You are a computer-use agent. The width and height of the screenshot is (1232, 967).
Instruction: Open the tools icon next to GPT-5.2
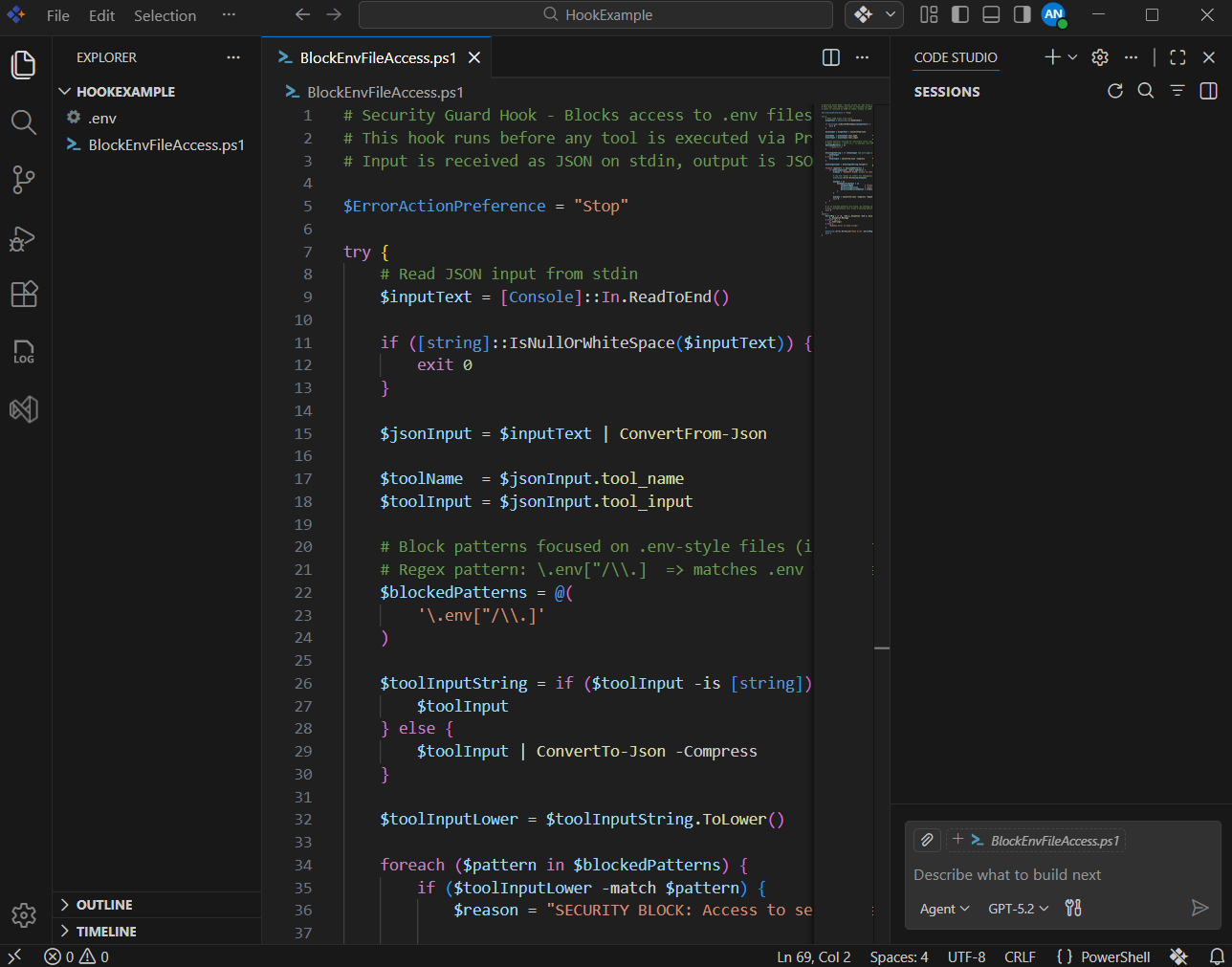click(1072, 908)
